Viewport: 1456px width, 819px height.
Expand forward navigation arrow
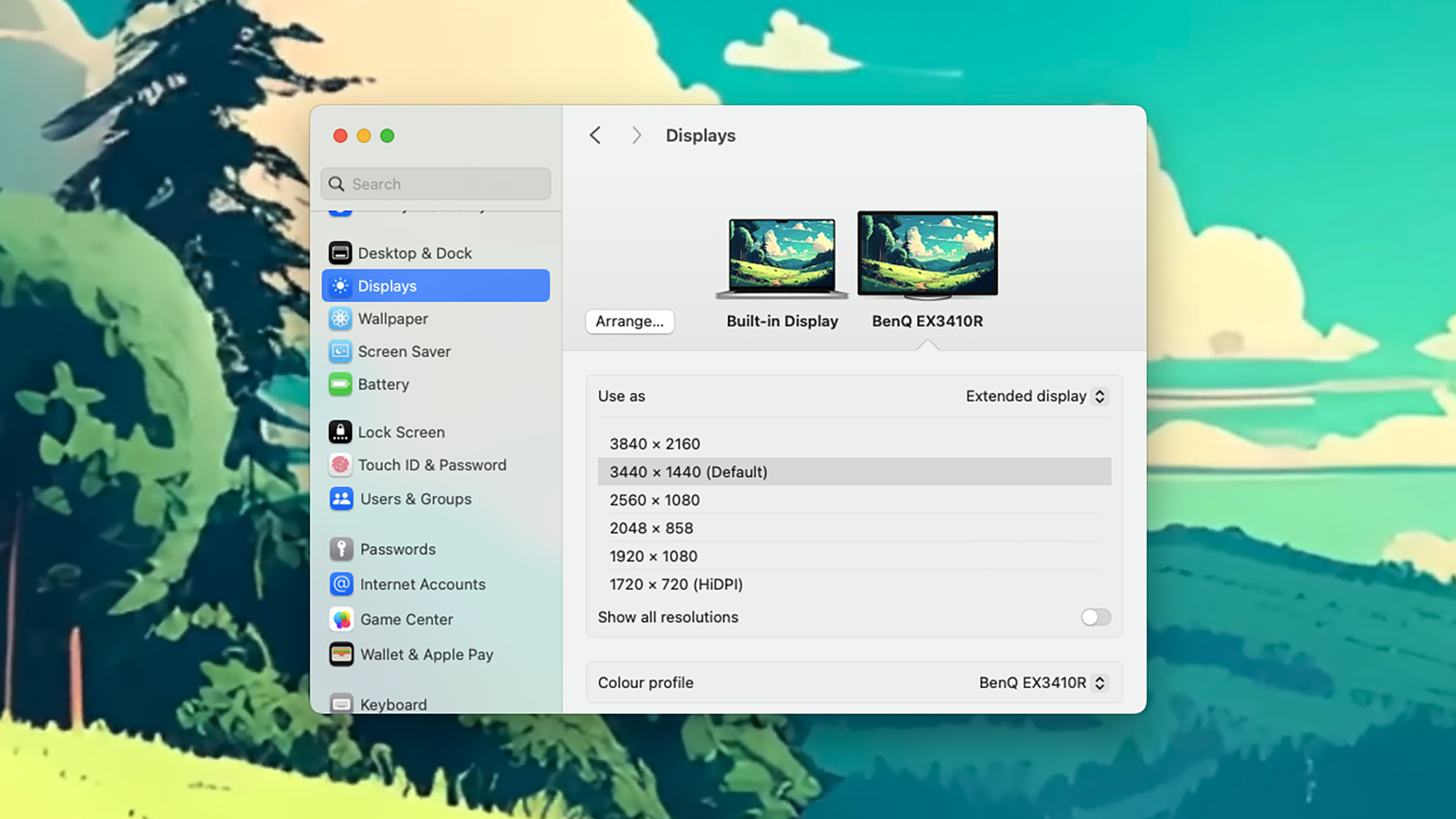[636, 135]
